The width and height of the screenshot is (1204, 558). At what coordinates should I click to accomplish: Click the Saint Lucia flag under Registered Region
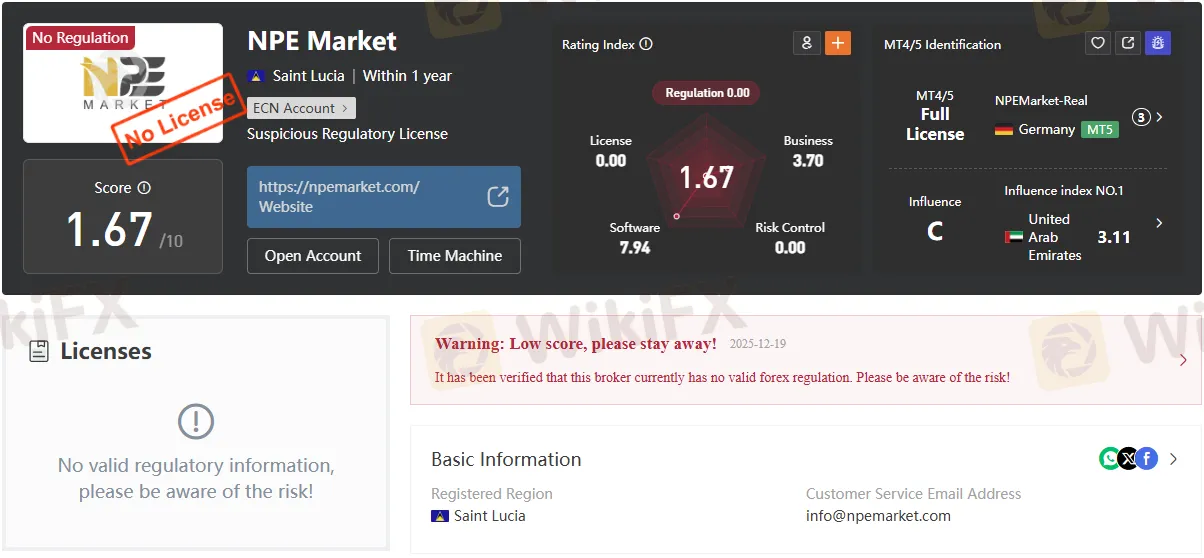click(439, 516)
